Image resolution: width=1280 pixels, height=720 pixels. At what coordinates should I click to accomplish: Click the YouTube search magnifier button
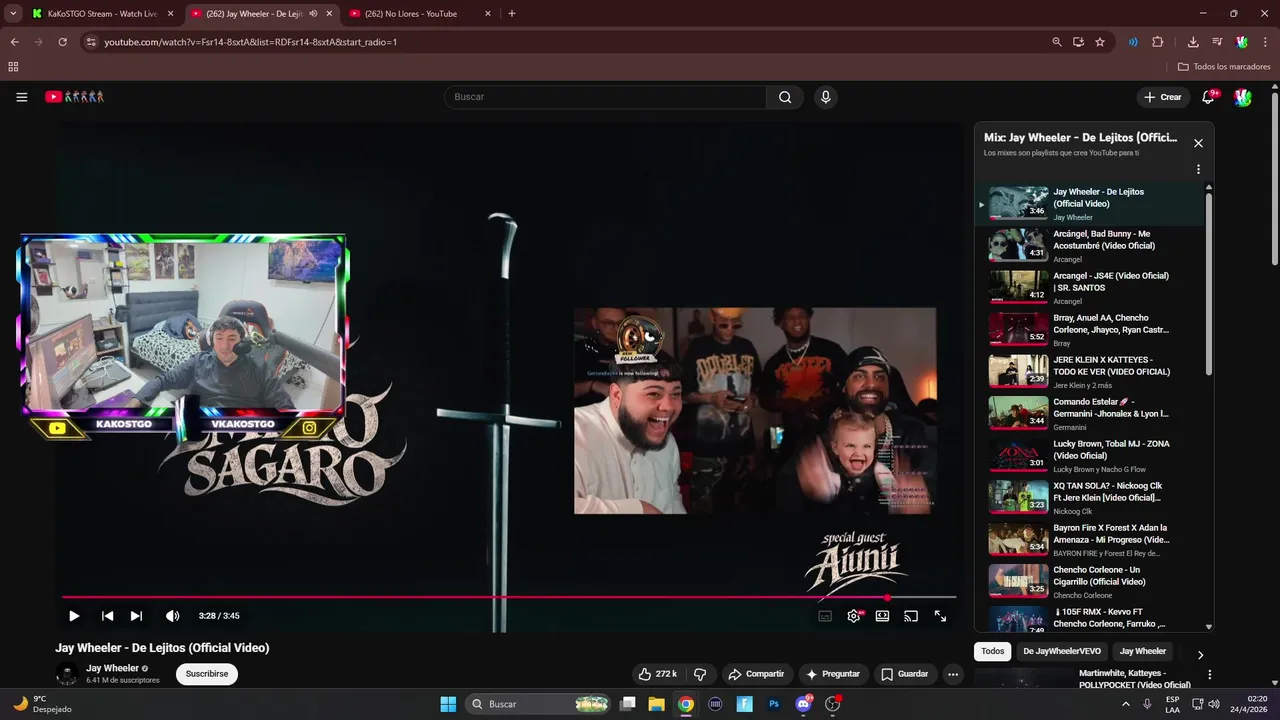[785, 97]
